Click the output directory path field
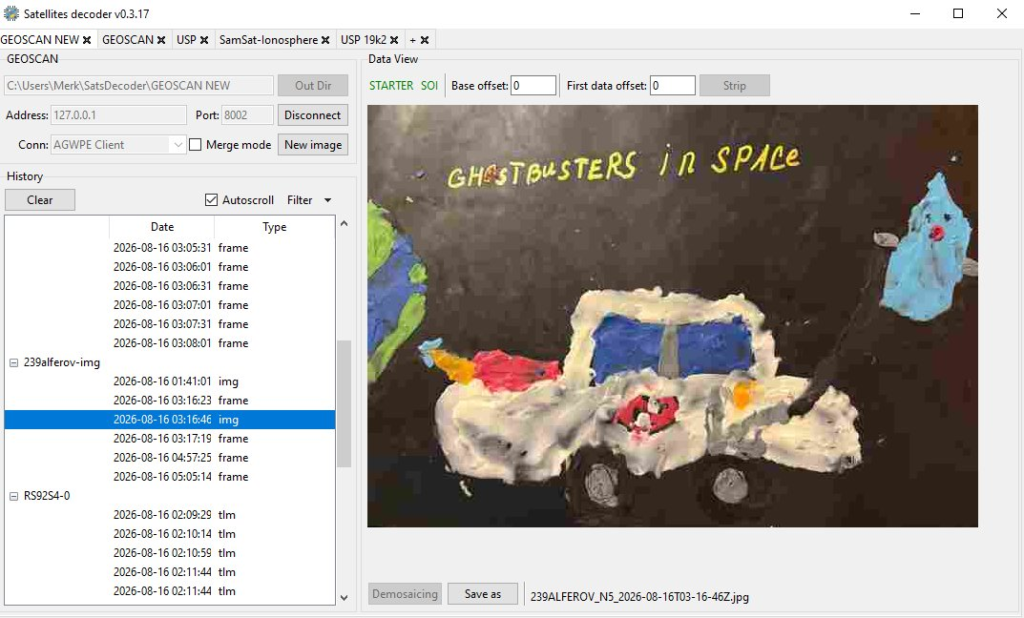1024x618 pixels. click(x=138, y=86)
